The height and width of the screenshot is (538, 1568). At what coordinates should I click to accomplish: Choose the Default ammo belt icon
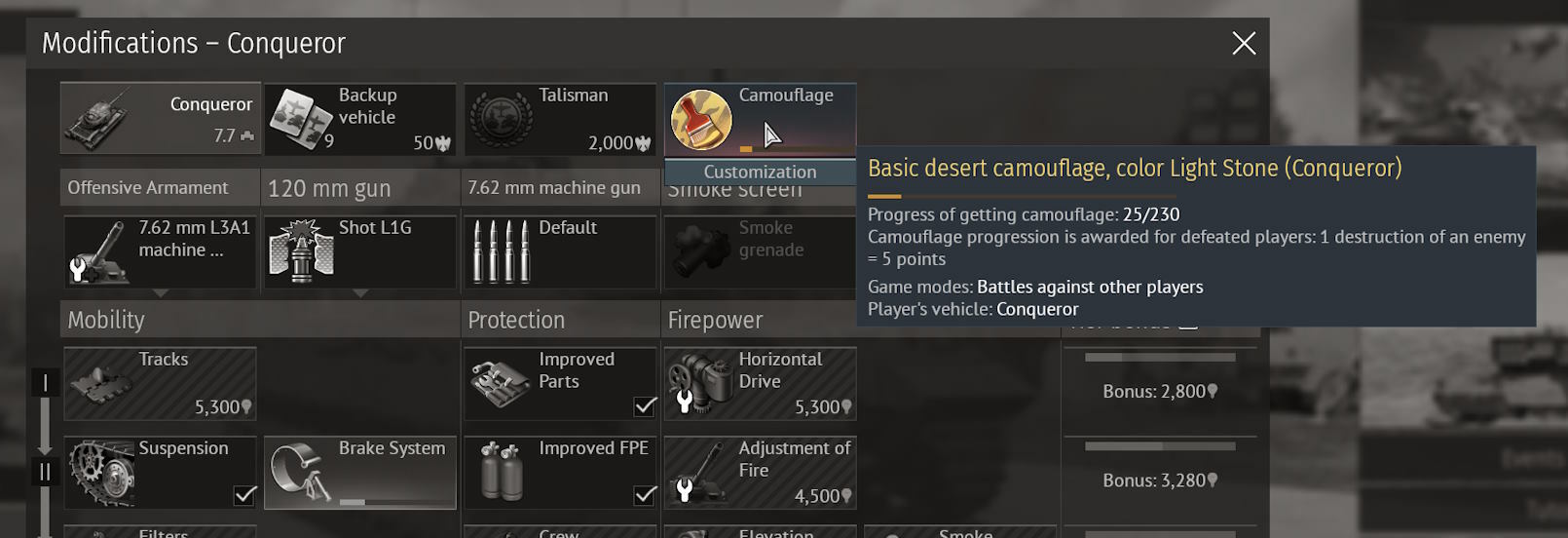coord(502,251)
